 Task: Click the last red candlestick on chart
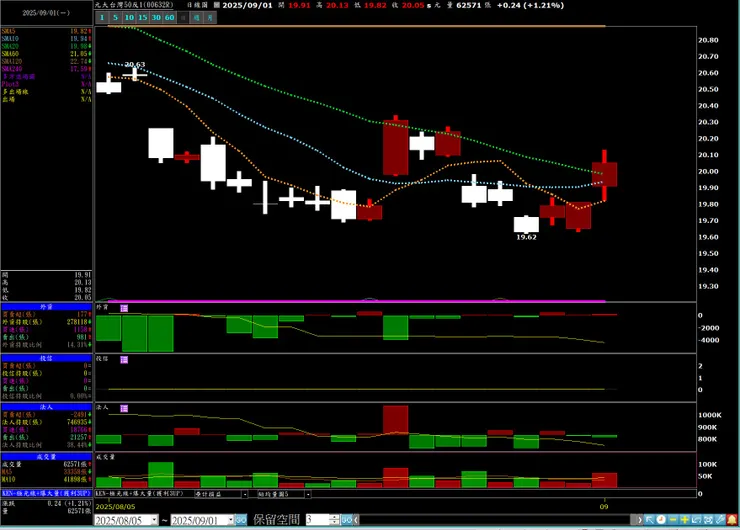pos(604,175)
